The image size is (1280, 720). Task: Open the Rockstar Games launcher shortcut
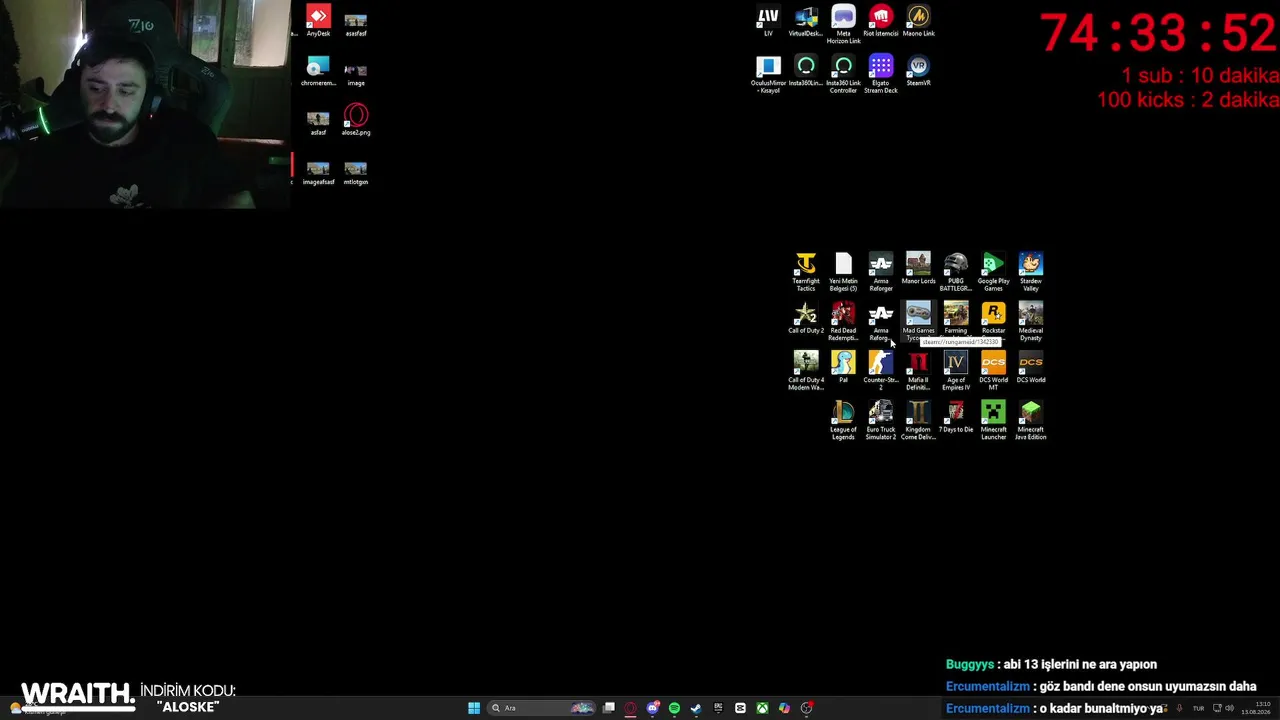pos(993,318)
